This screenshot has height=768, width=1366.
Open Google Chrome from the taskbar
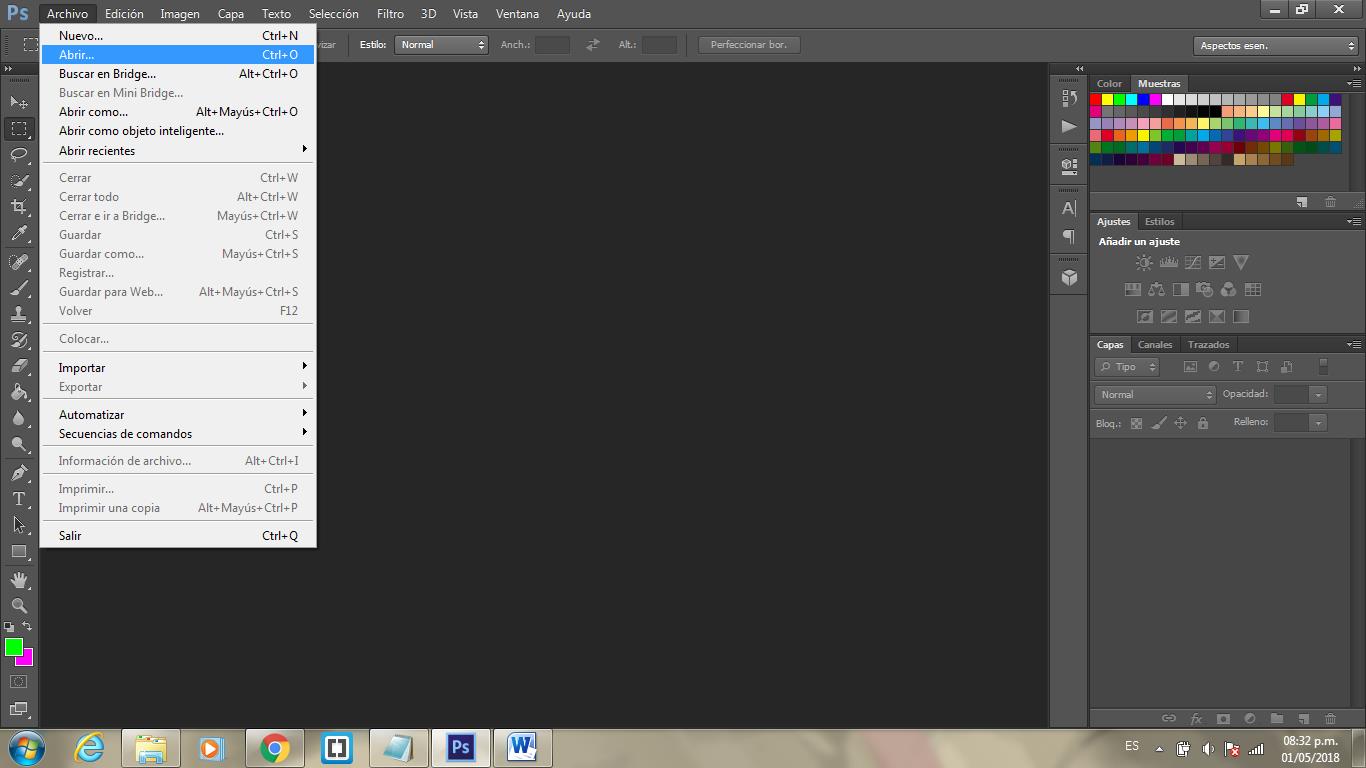click(274, 748)
